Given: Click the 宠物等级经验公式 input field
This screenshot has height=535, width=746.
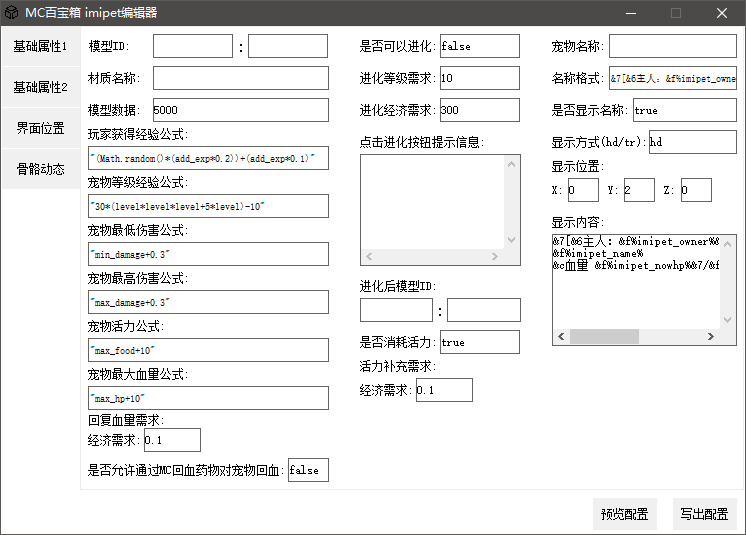Looking at the screenshot, I should (x=208, y=206).
